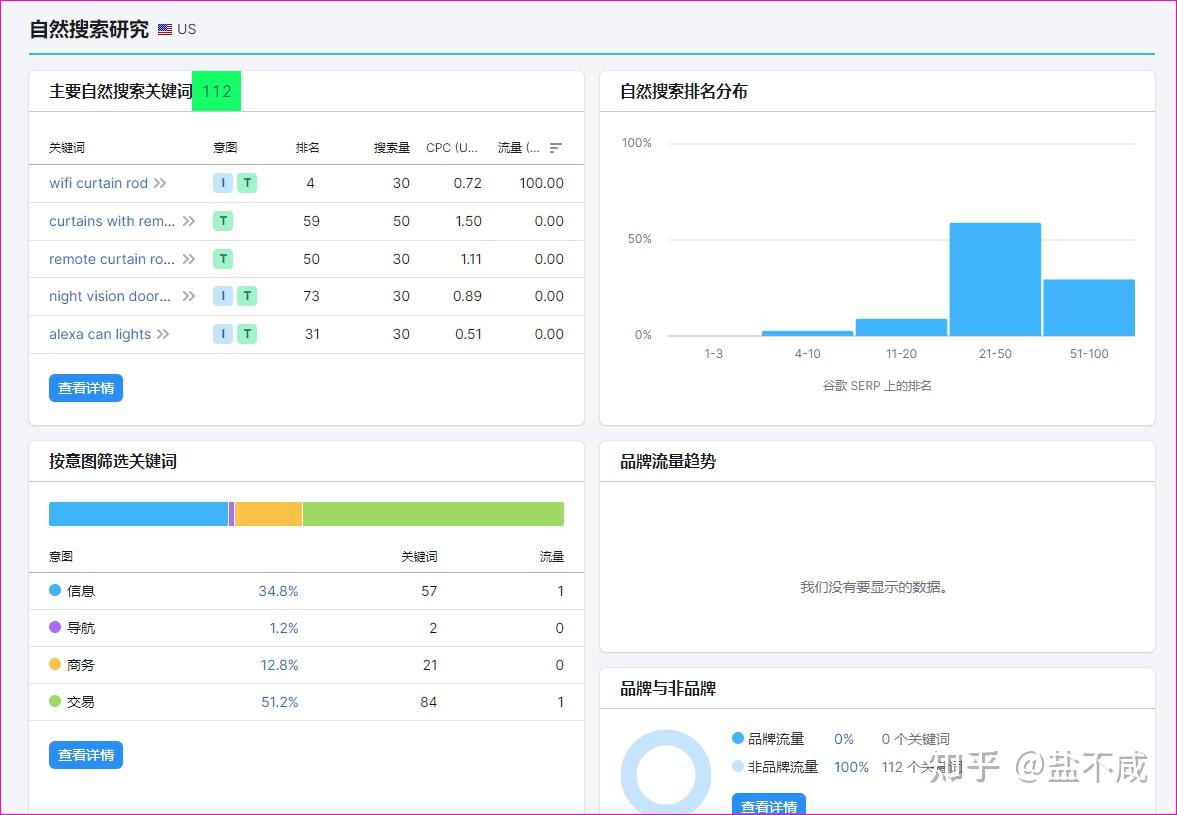This screenshot has height=815, width=1177.
Task: Open the wifi curtain rod keyword link
Action: 98,183
